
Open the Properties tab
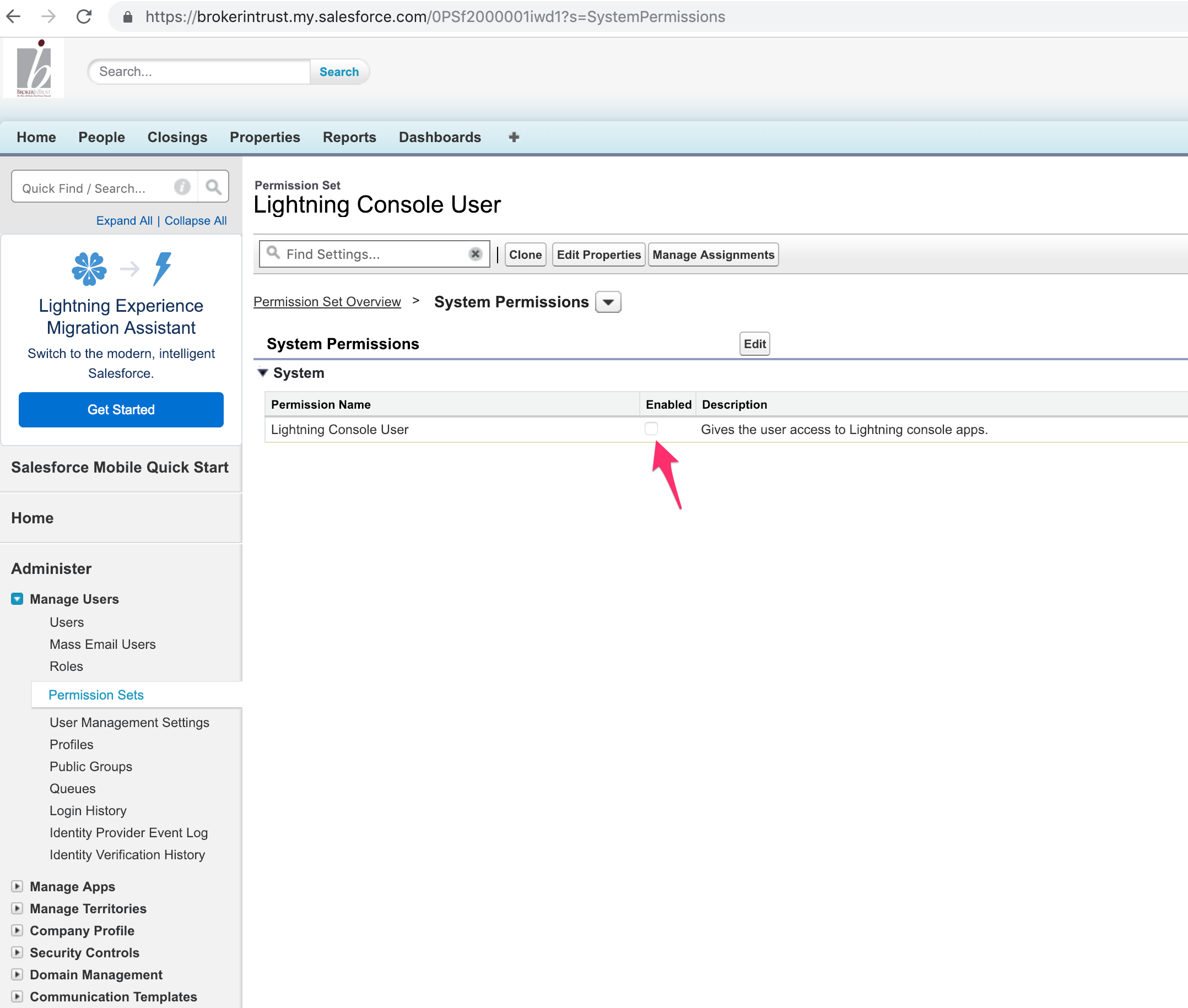pos(264,137)
